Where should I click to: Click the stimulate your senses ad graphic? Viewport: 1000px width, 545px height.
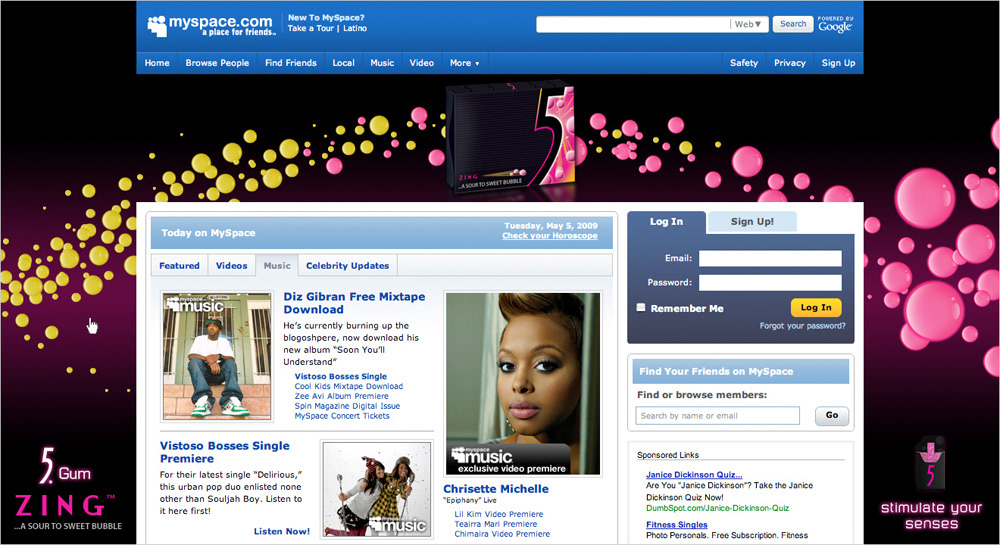point(931,484)
